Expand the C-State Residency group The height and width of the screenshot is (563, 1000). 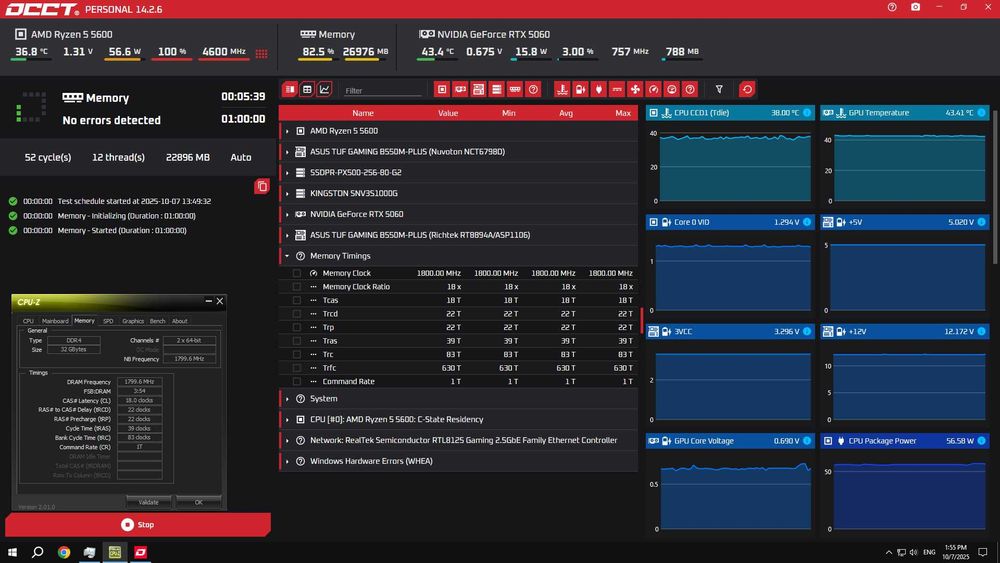click(287, 420)
